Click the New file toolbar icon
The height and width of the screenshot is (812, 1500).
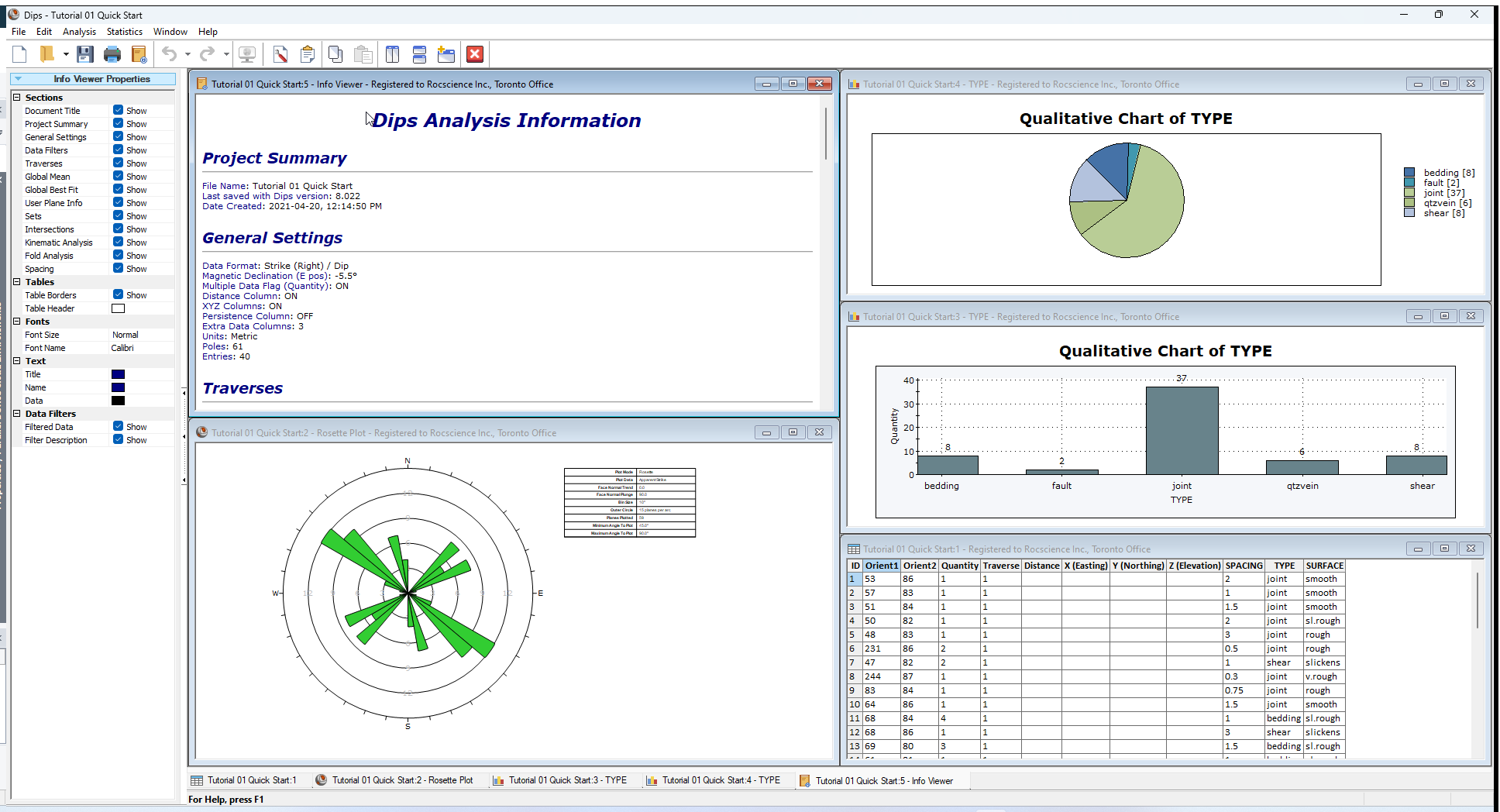point(20,54)
